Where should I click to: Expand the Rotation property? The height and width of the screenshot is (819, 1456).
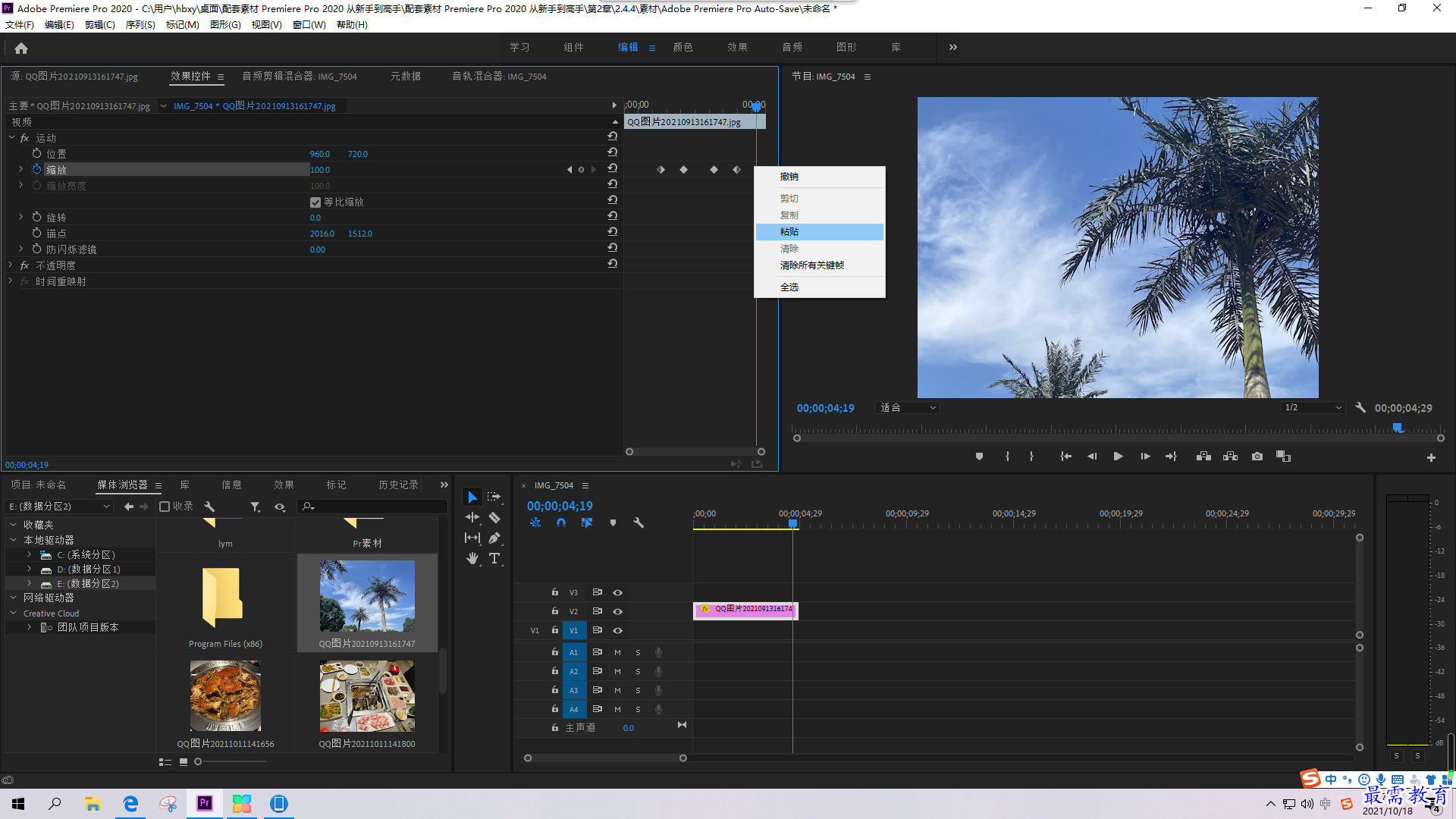(20, 218)
